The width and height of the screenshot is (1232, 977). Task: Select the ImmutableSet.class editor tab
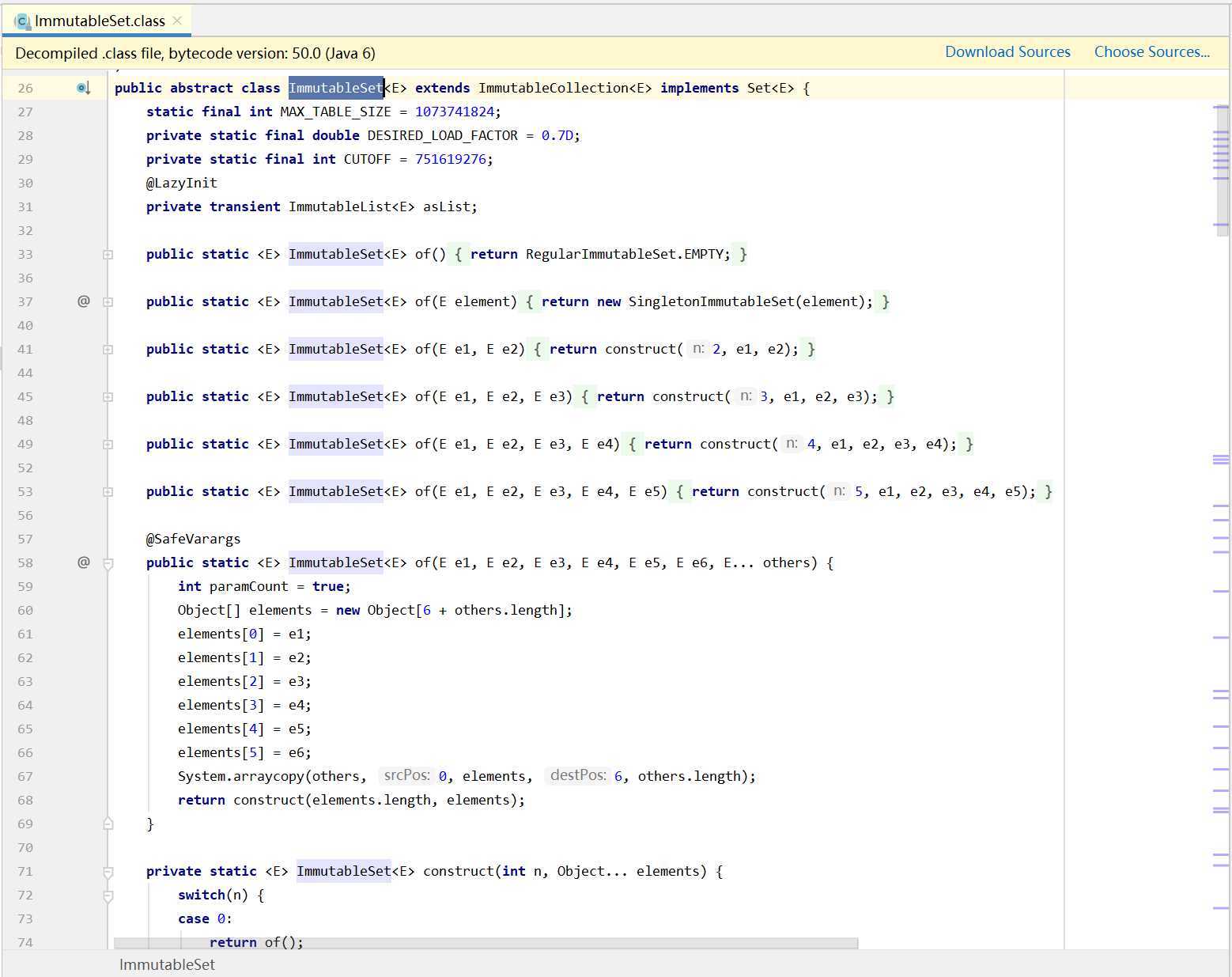click(x=96, y=21)
